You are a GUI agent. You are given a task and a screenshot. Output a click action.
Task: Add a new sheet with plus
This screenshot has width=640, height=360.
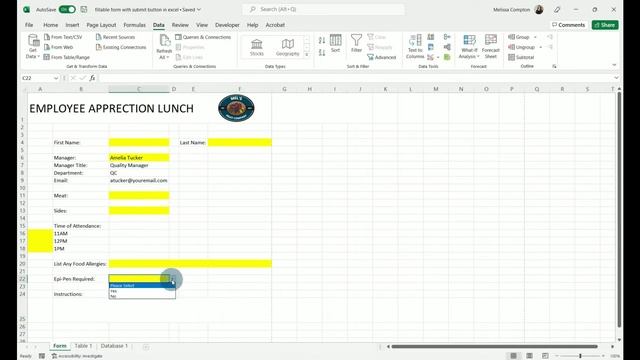coord(146,347)
